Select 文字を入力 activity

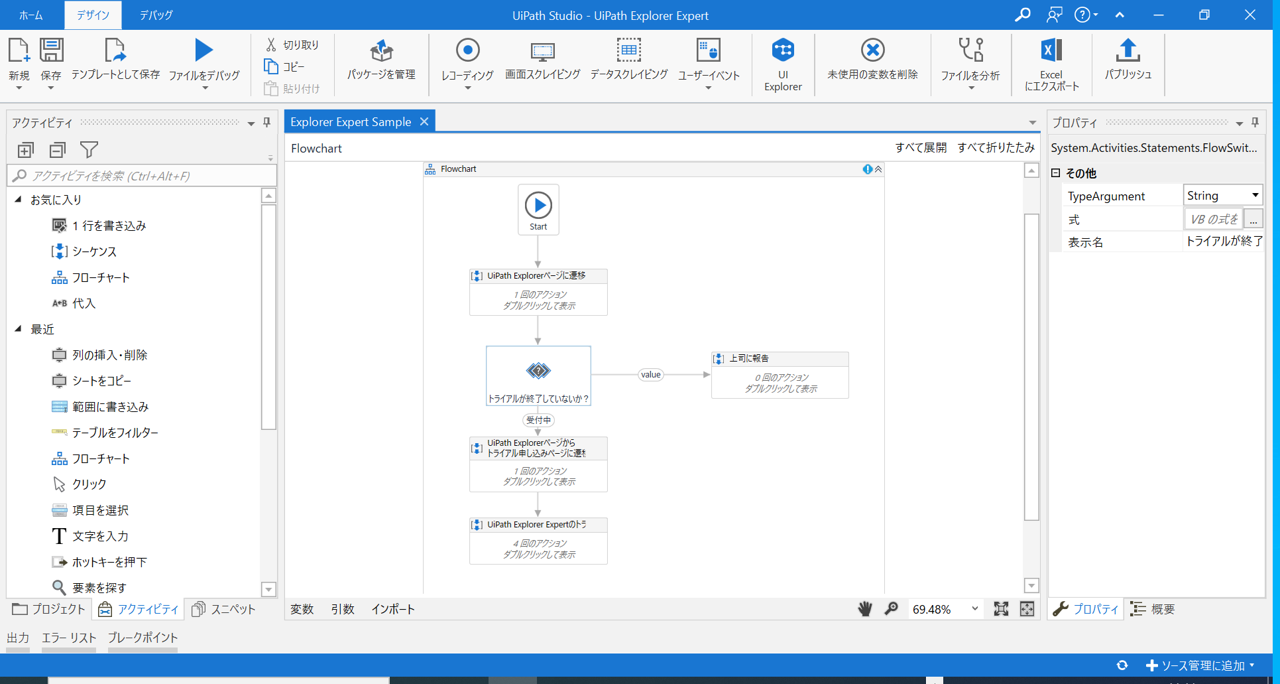(x=89, y=536)
